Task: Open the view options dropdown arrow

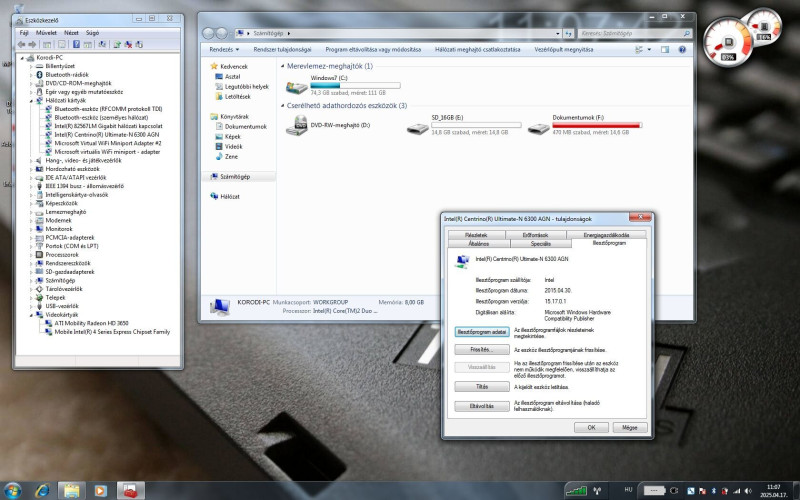Action: [649, 49]
